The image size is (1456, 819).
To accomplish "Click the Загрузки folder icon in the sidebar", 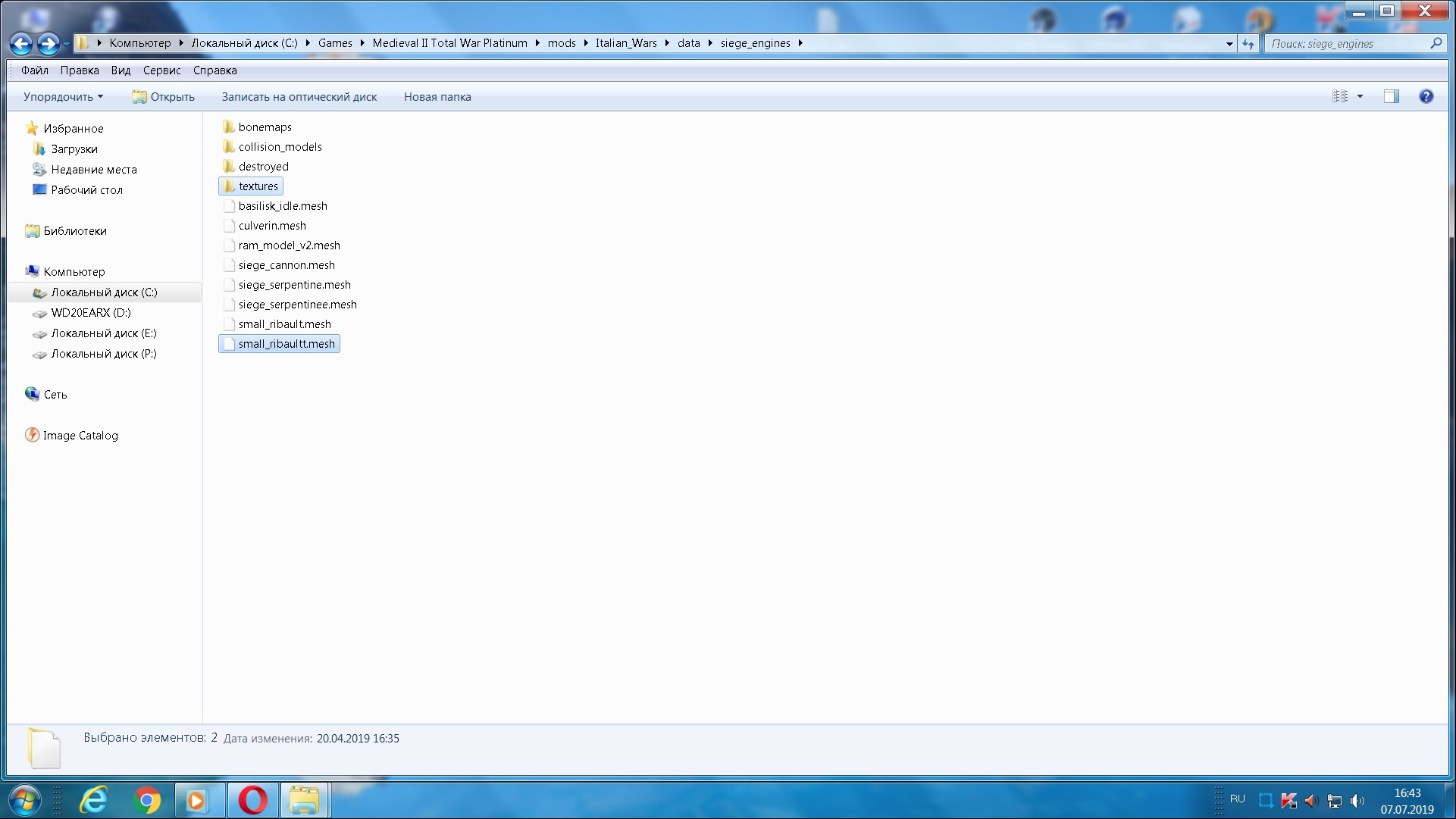I will (39, 148).
